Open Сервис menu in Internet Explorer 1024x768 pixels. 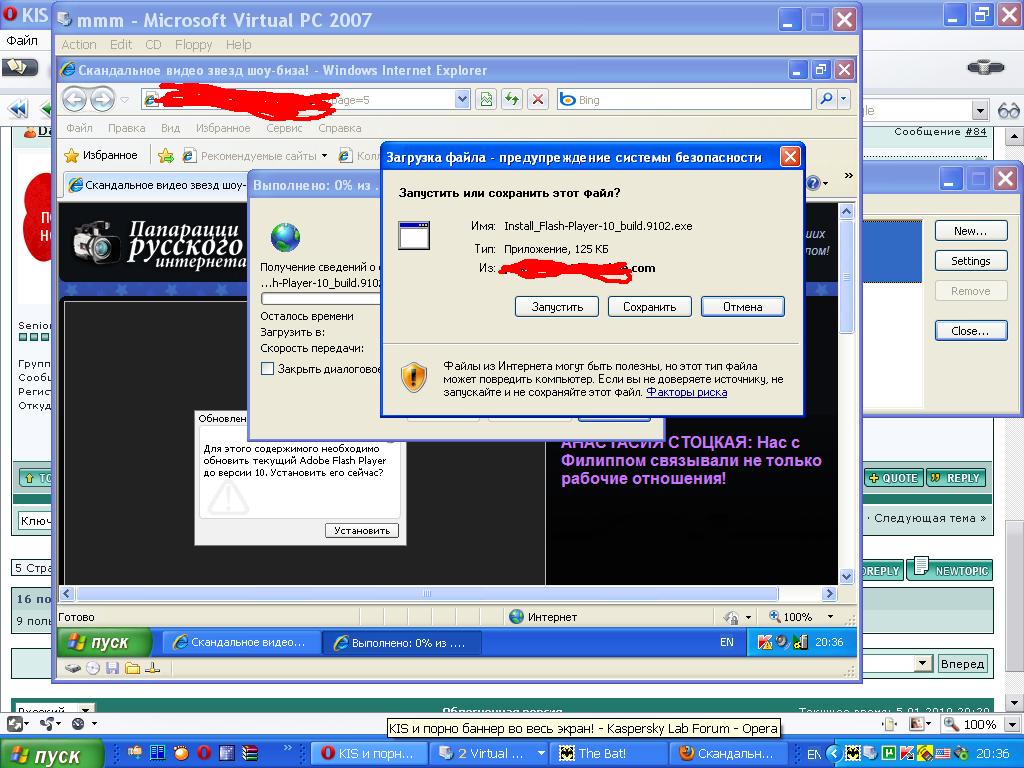283,128
